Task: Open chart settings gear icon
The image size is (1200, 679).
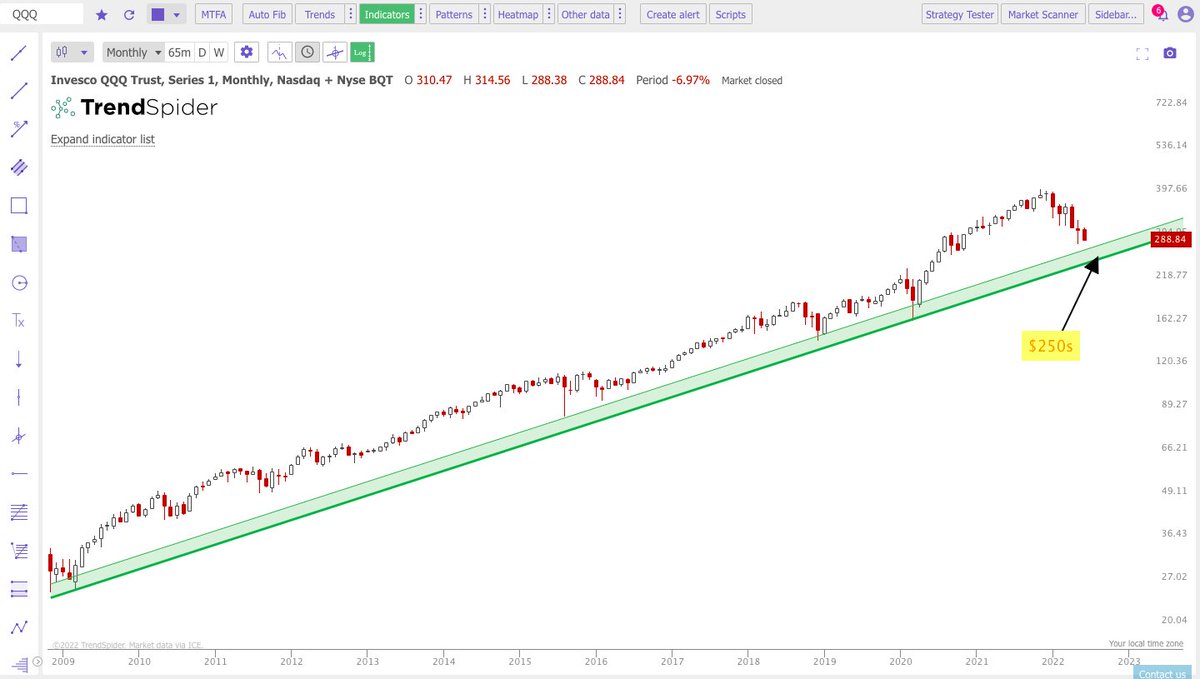Action: pyautogui.click(x=247, y=52)
